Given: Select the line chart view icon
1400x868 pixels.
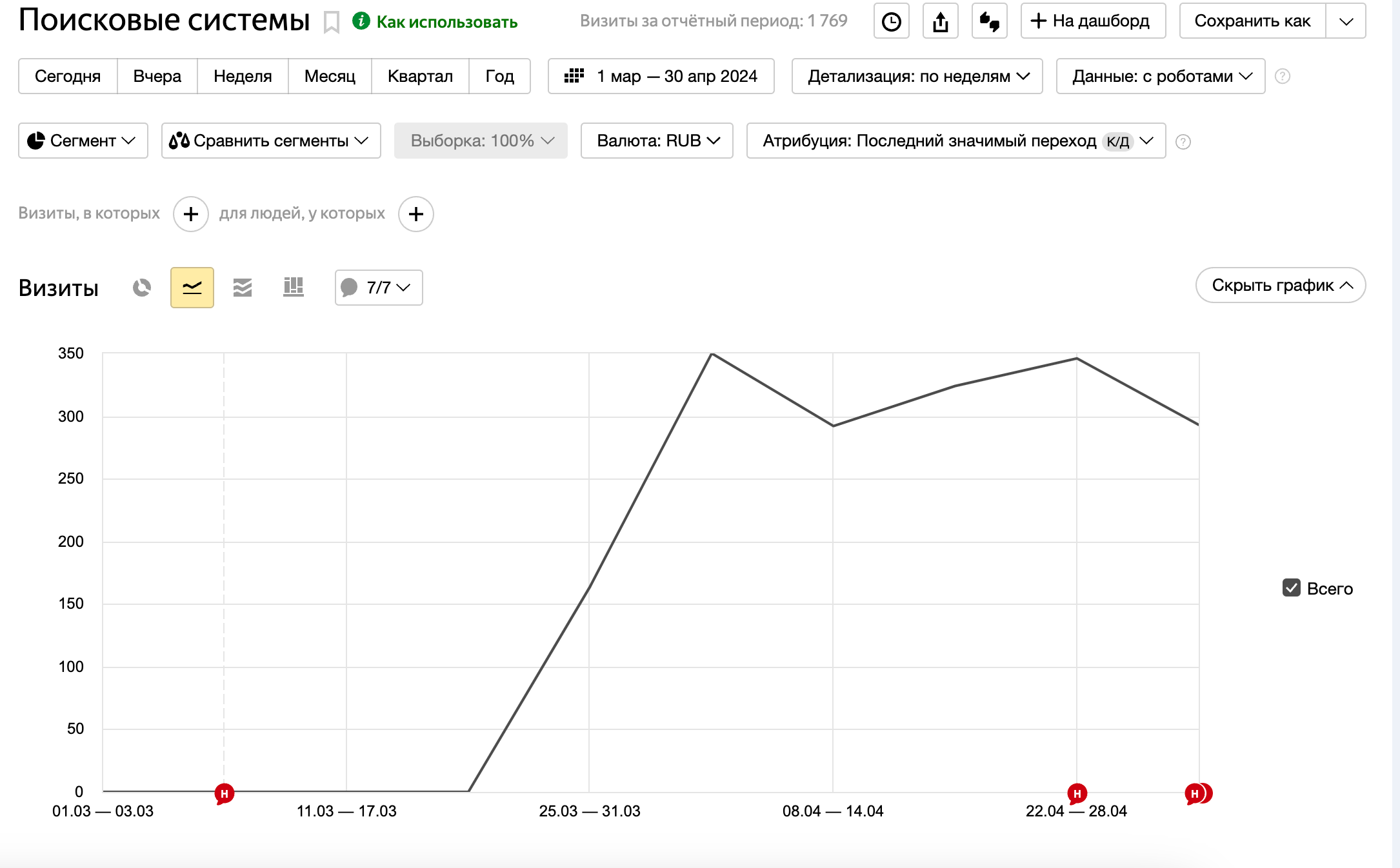Looking at the screenshot, I should [x=192, y=288].
